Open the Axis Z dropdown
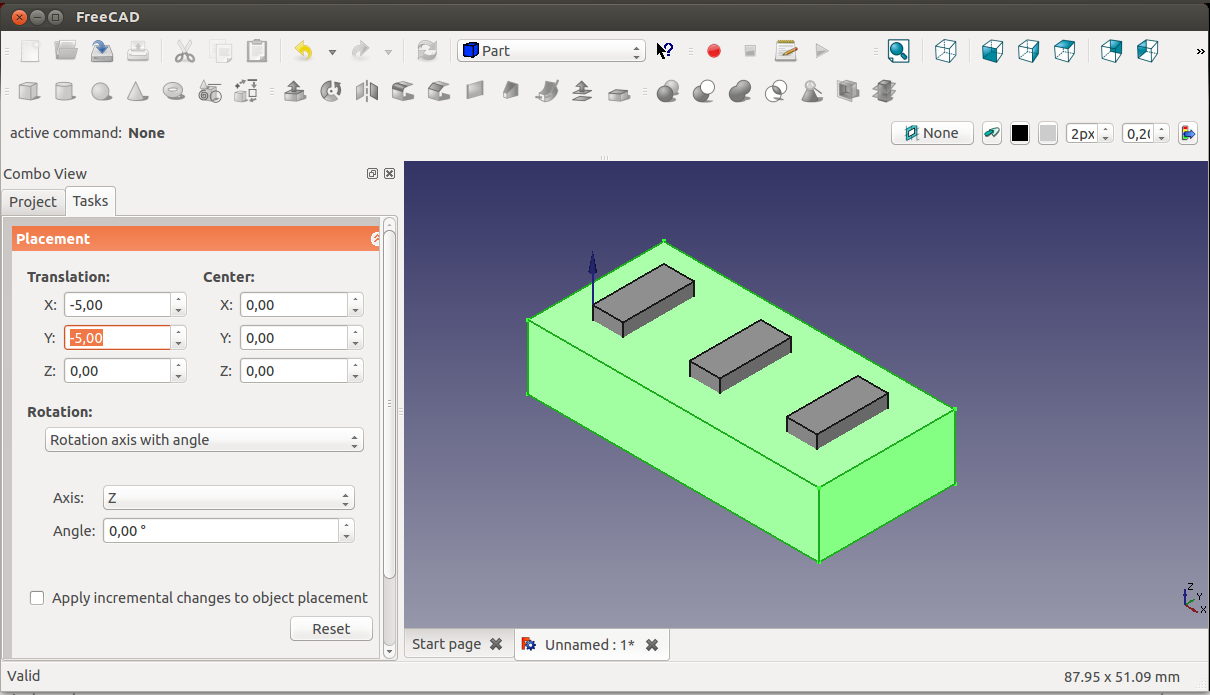The width and height of the screenshot is (1210, 695). (x=228, y=498)
